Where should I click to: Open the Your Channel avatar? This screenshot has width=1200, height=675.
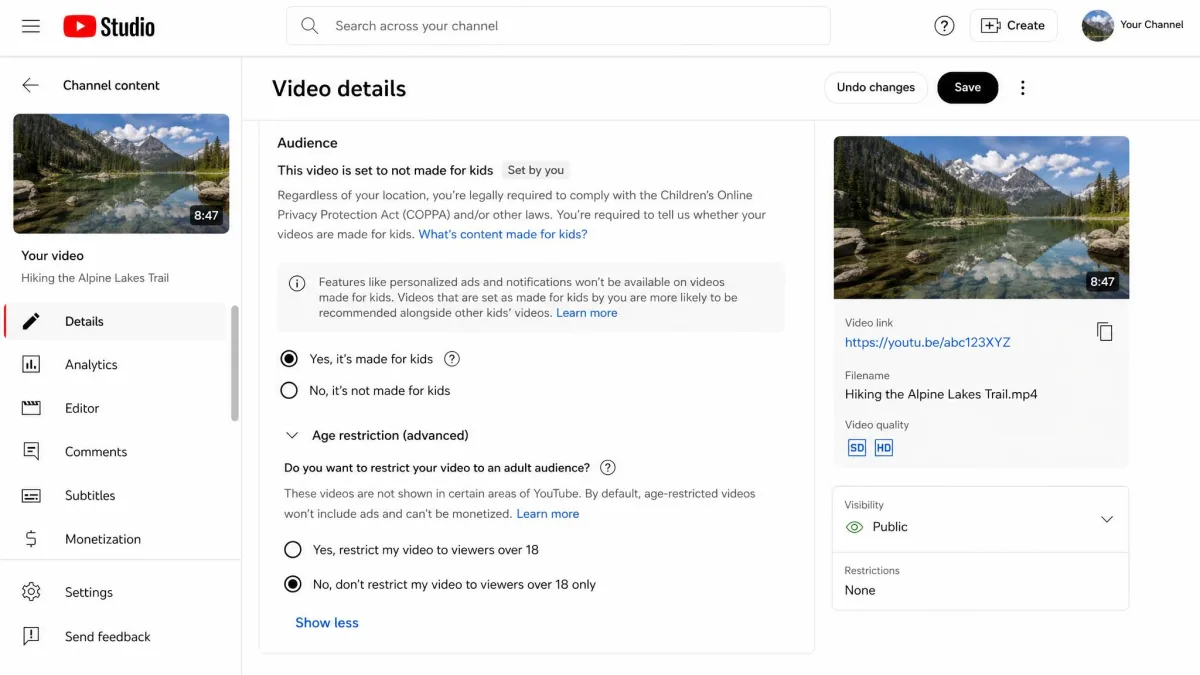point(1098,26)
